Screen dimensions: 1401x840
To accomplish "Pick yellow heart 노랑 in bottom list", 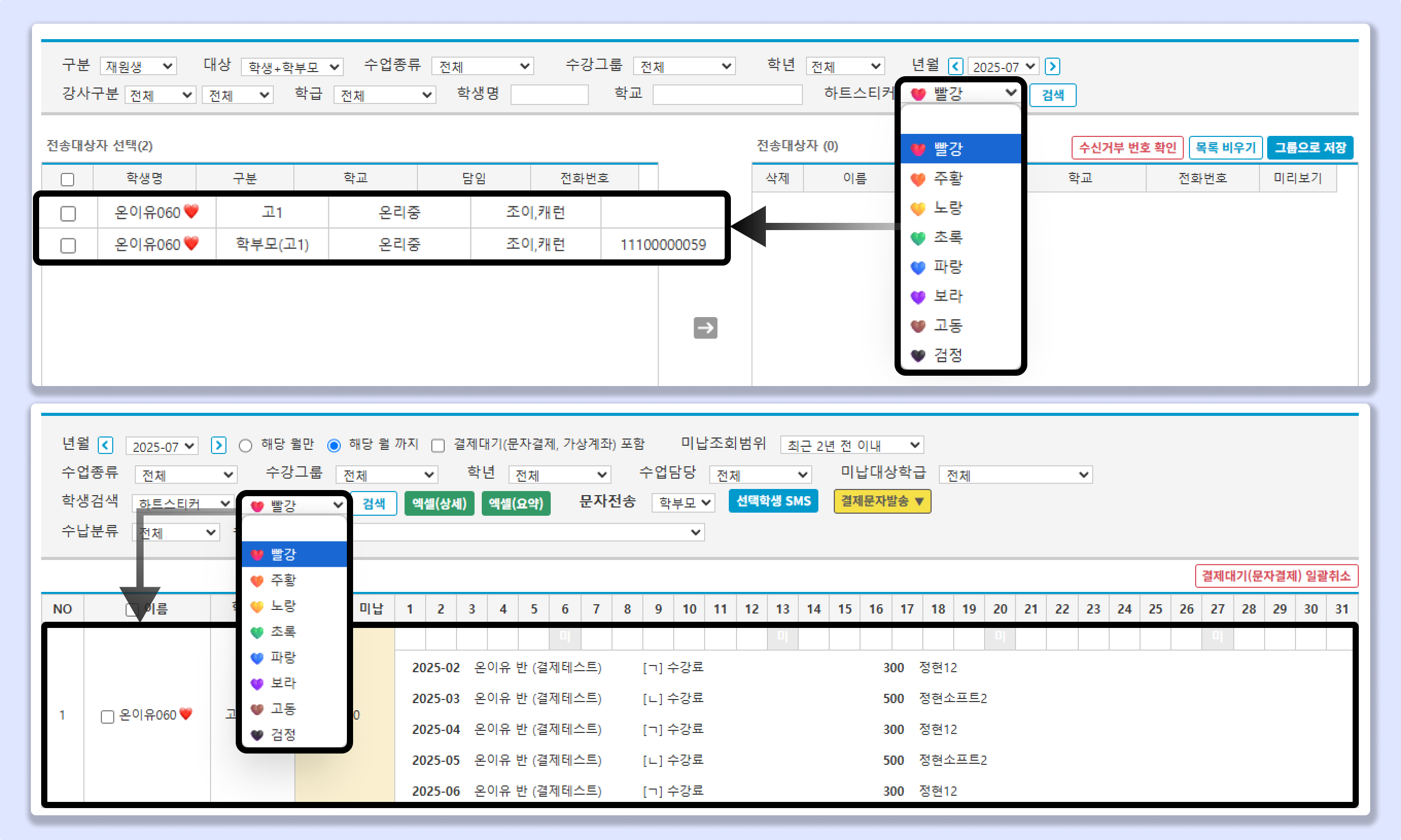I will point(283,606).
